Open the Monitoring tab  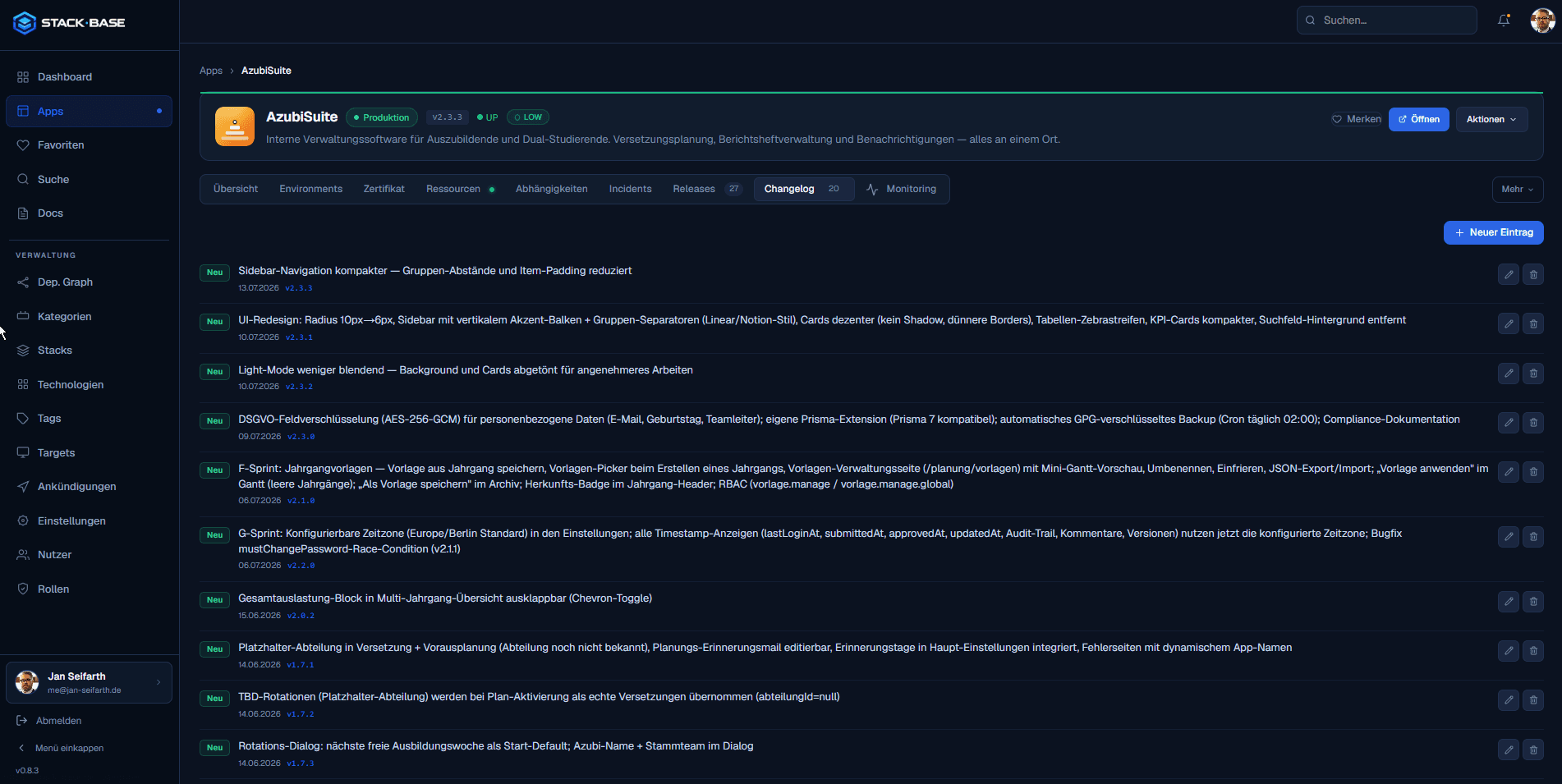[901, 189]
